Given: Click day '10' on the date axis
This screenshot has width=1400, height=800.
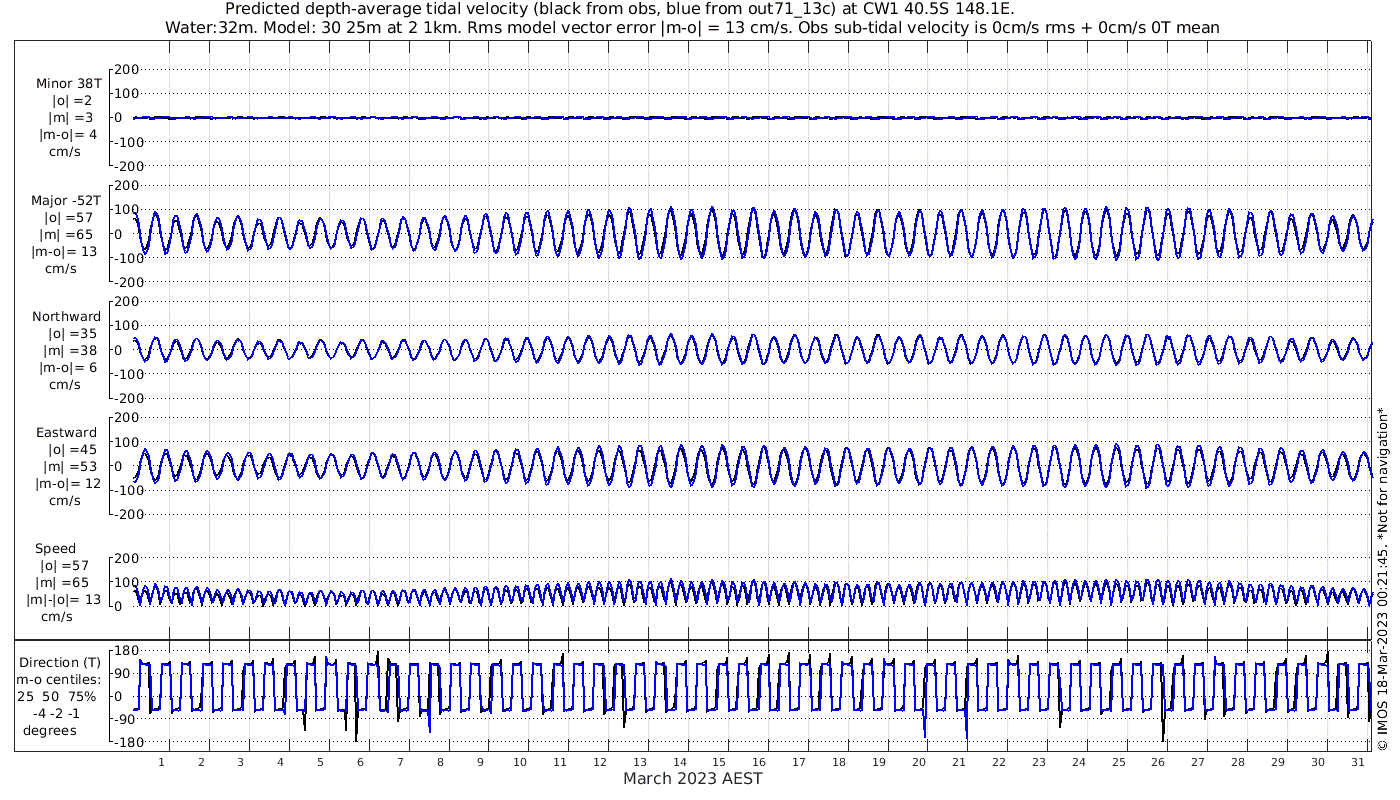Looking at the screenshot, I should coord(520,762).
